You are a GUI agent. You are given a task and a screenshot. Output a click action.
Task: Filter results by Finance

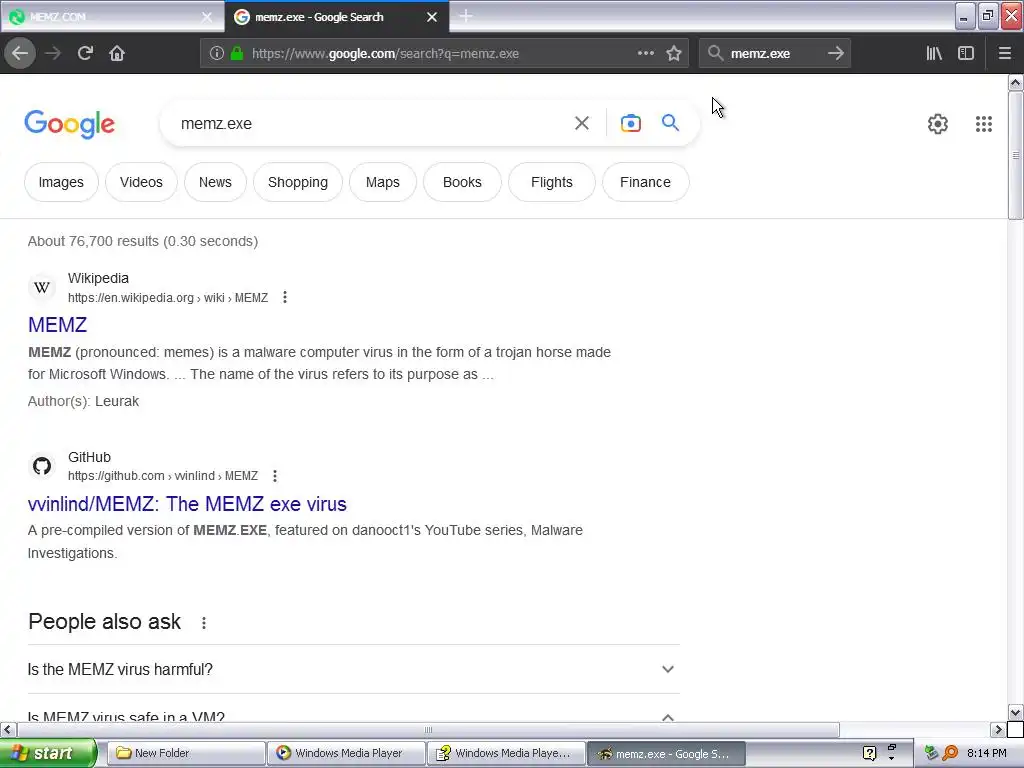(x=645, y=182)
